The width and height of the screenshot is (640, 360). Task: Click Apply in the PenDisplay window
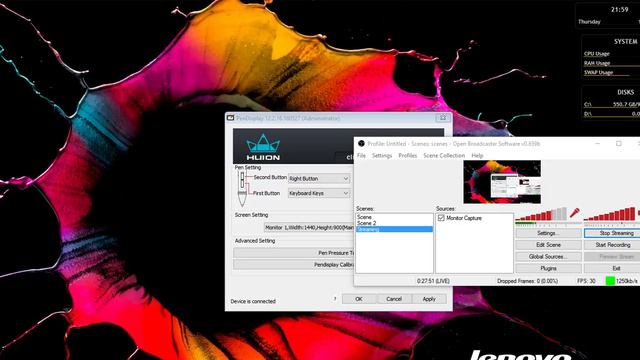429,299
